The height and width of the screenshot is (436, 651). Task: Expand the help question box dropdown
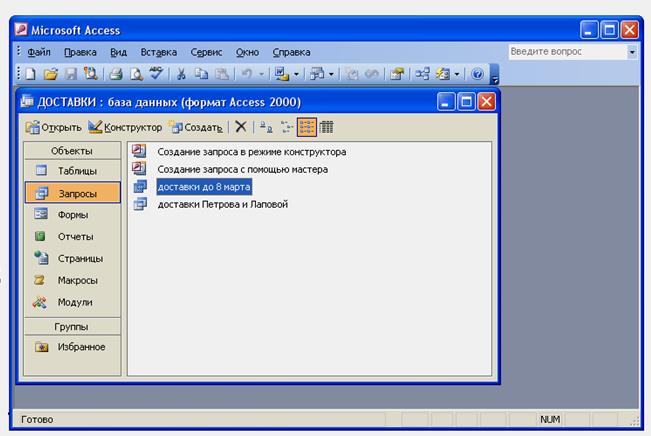[632, 52]
